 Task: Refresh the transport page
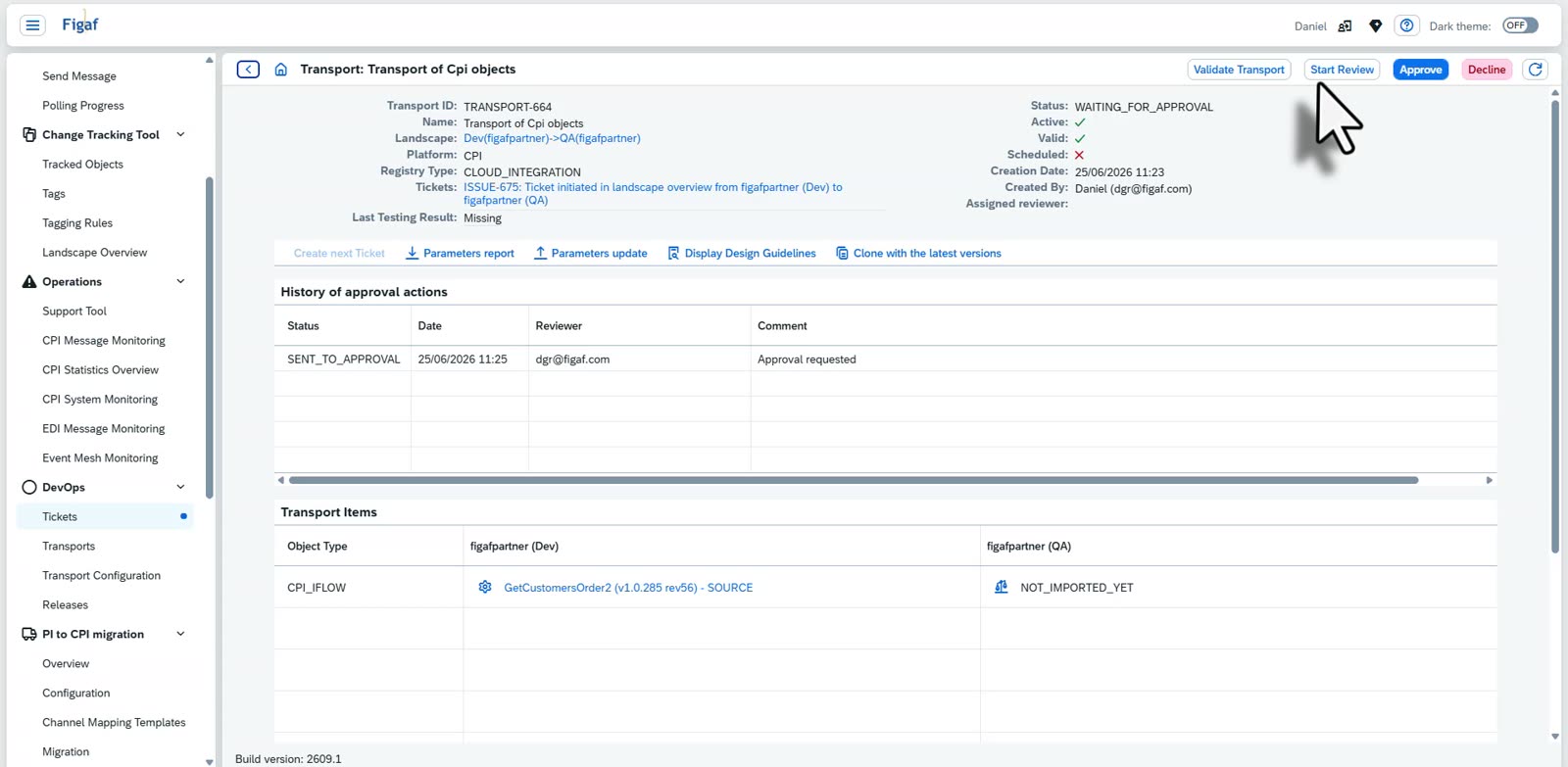[1536, 70]
